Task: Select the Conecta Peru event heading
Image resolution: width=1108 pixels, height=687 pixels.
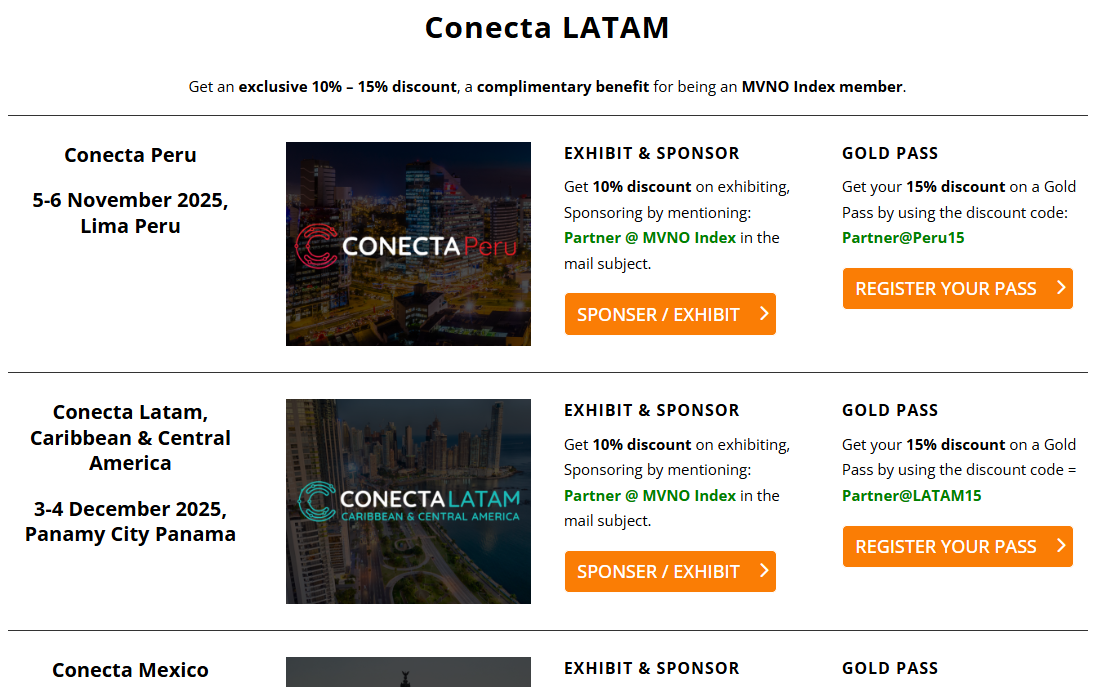Action: (x=130, y=155)
